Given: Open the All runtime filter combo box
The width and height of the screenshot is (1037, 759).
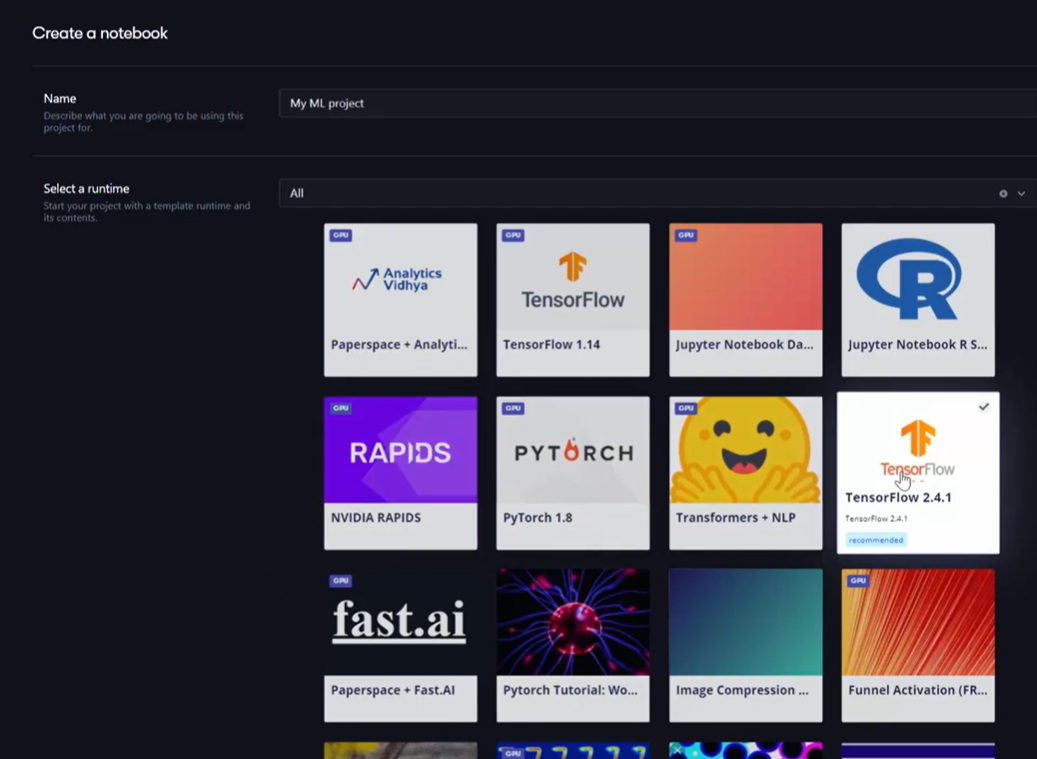Looking at the screenshot, I should [x=658, y=194].
